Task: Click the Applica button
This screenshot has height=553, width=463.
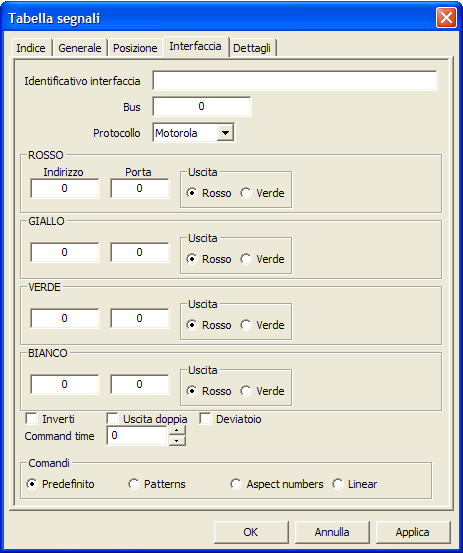Action: (413, 532)
